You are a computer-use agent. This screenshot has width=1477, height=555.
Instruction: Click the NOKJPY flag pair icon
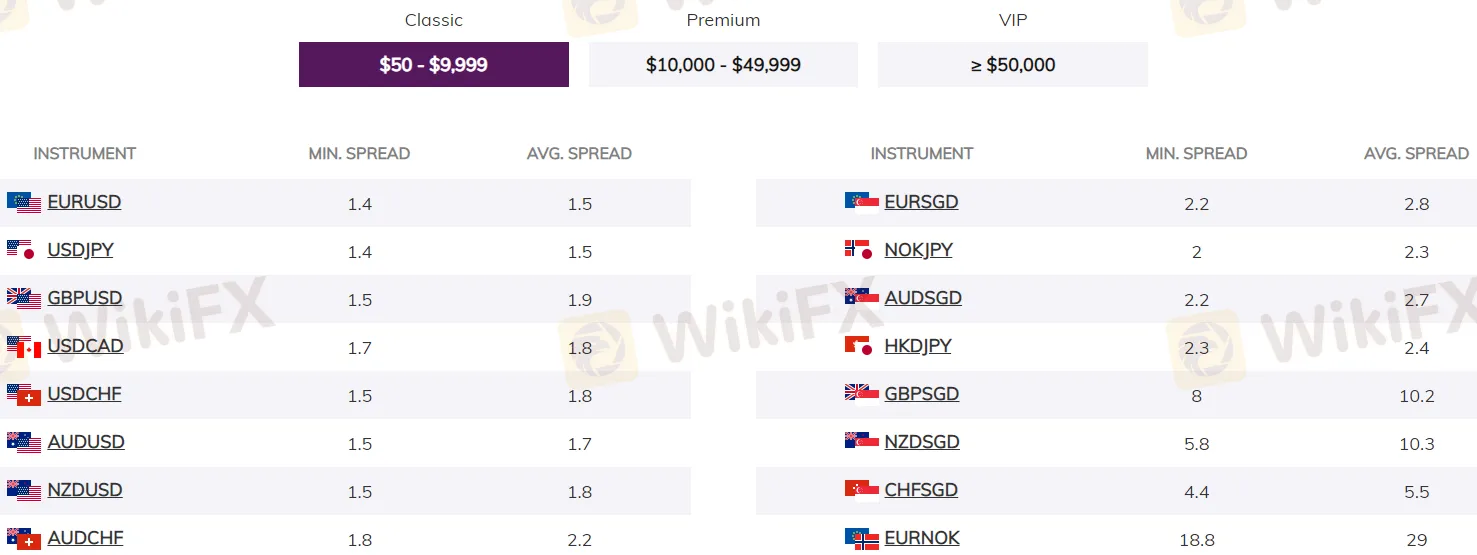[x=861, y=250]
